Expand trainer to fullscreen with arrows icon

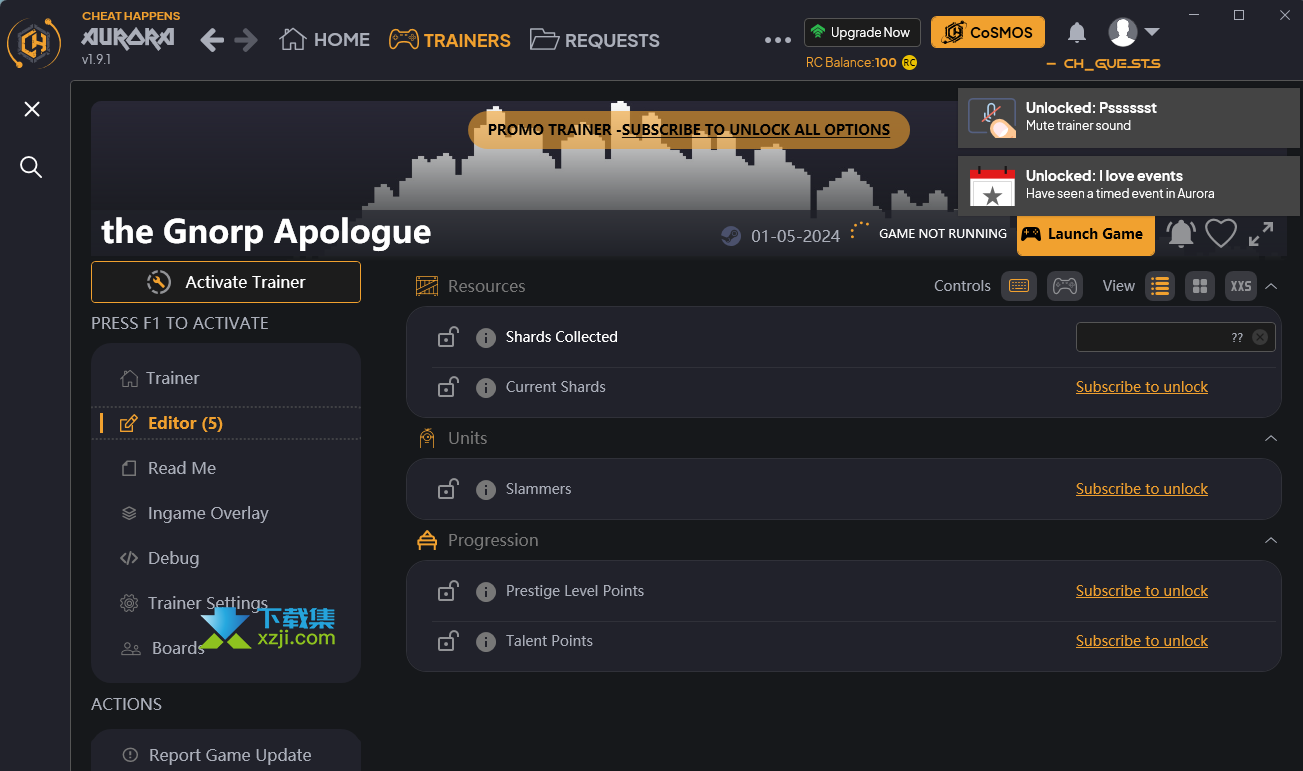click(x=1261, y=234)
